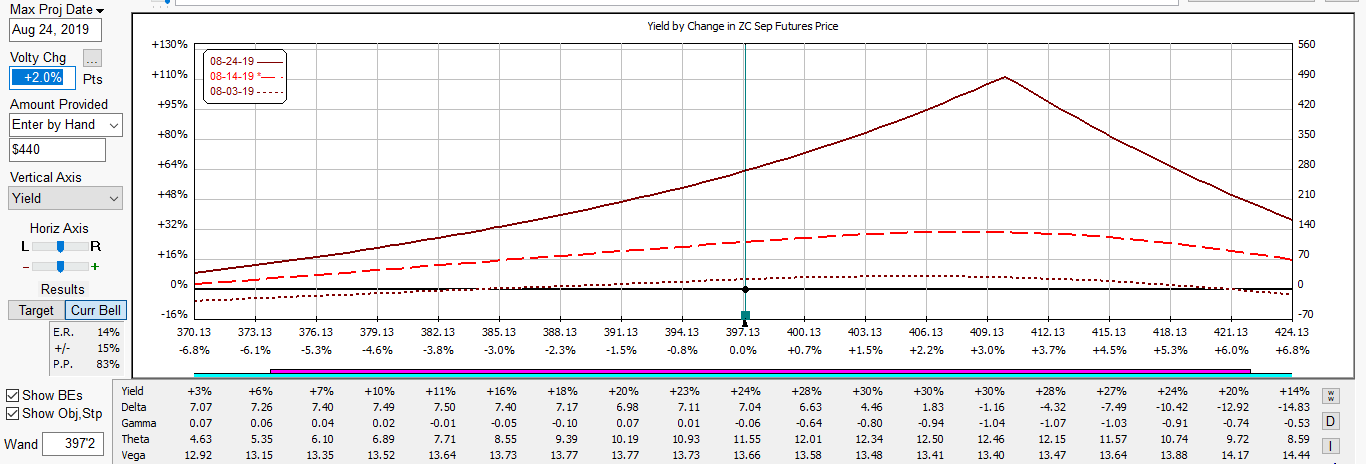Click the L-R horizontal axis slider
Viewport: 1366px width, 464px height.
click(x=60, y=245)
